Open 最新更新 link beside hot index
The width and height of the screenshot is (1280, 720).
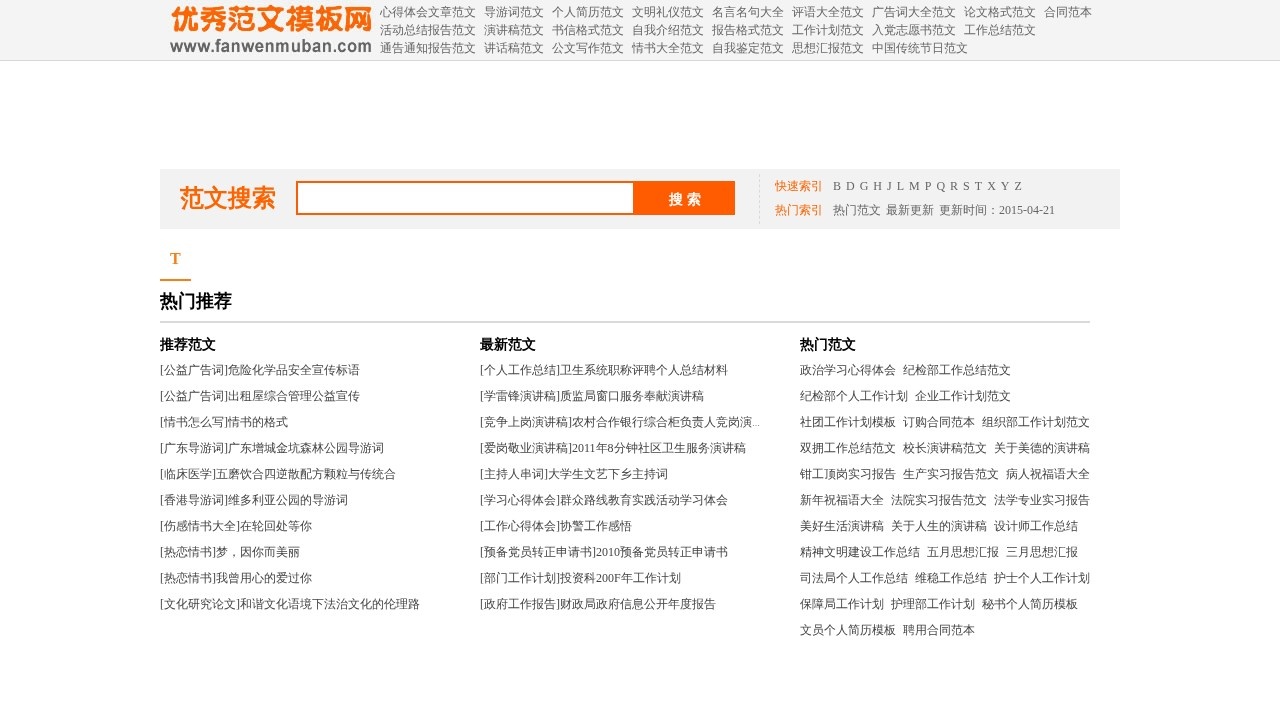coord(909,210)
